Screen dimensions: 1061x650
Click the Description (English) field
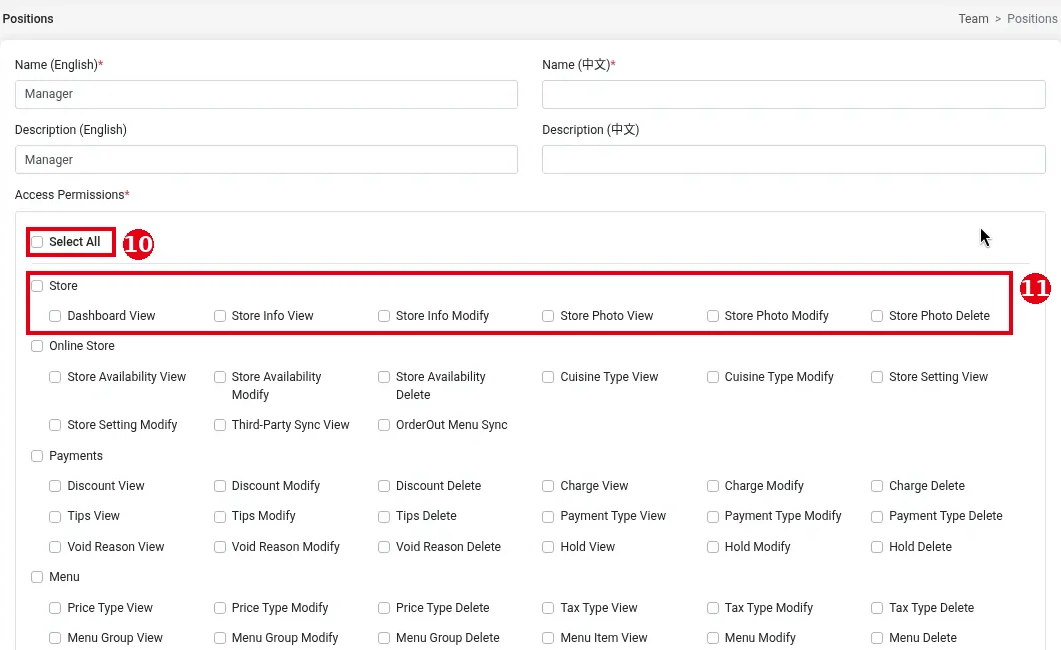tap(266, 160)
